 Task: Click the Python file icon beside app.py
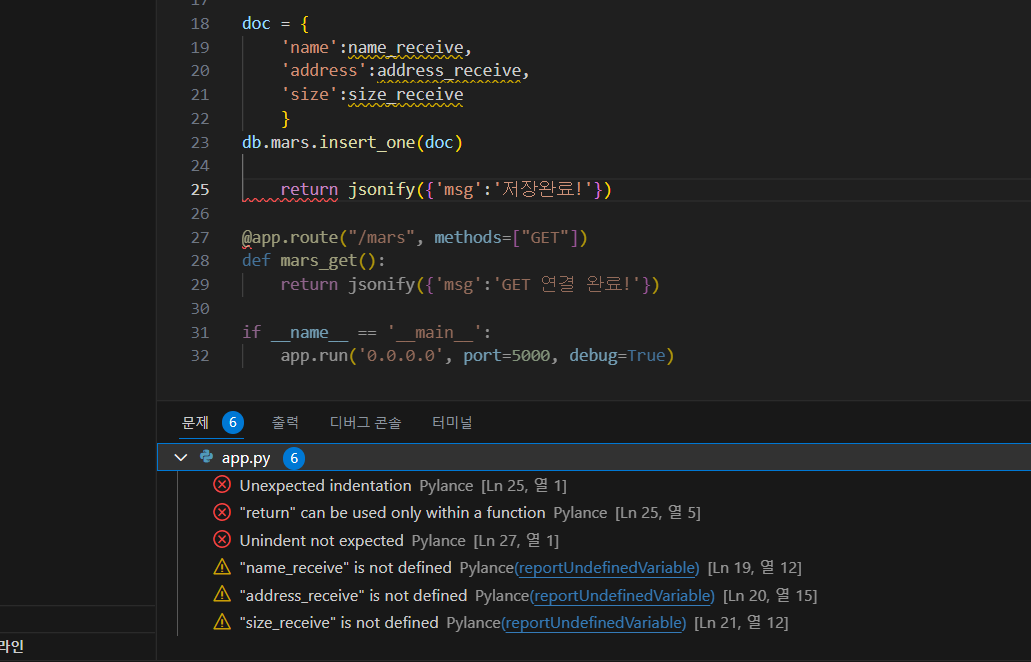[x=206, y=457]
